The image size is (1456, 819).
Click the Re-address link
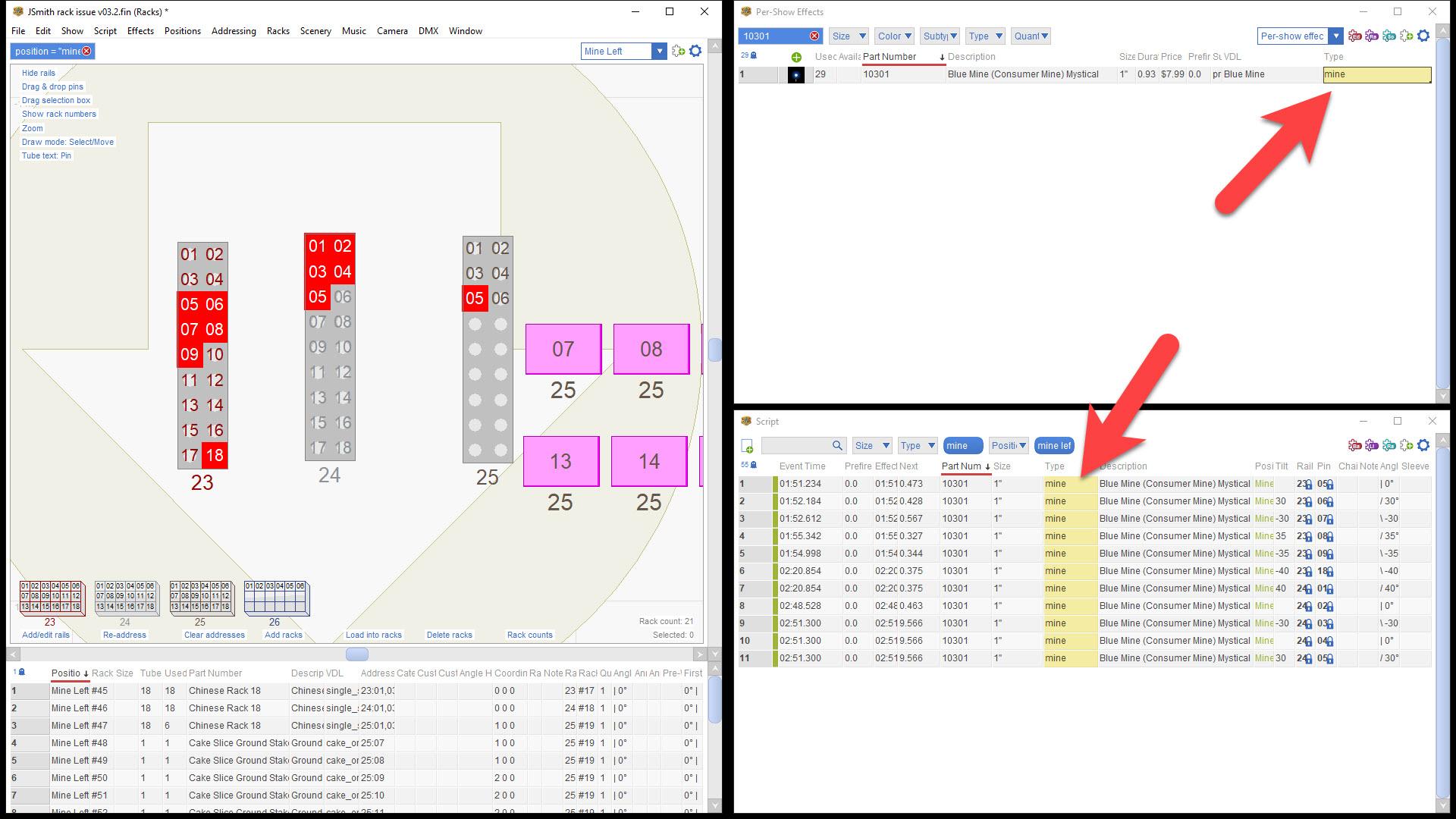pos(124,635)
